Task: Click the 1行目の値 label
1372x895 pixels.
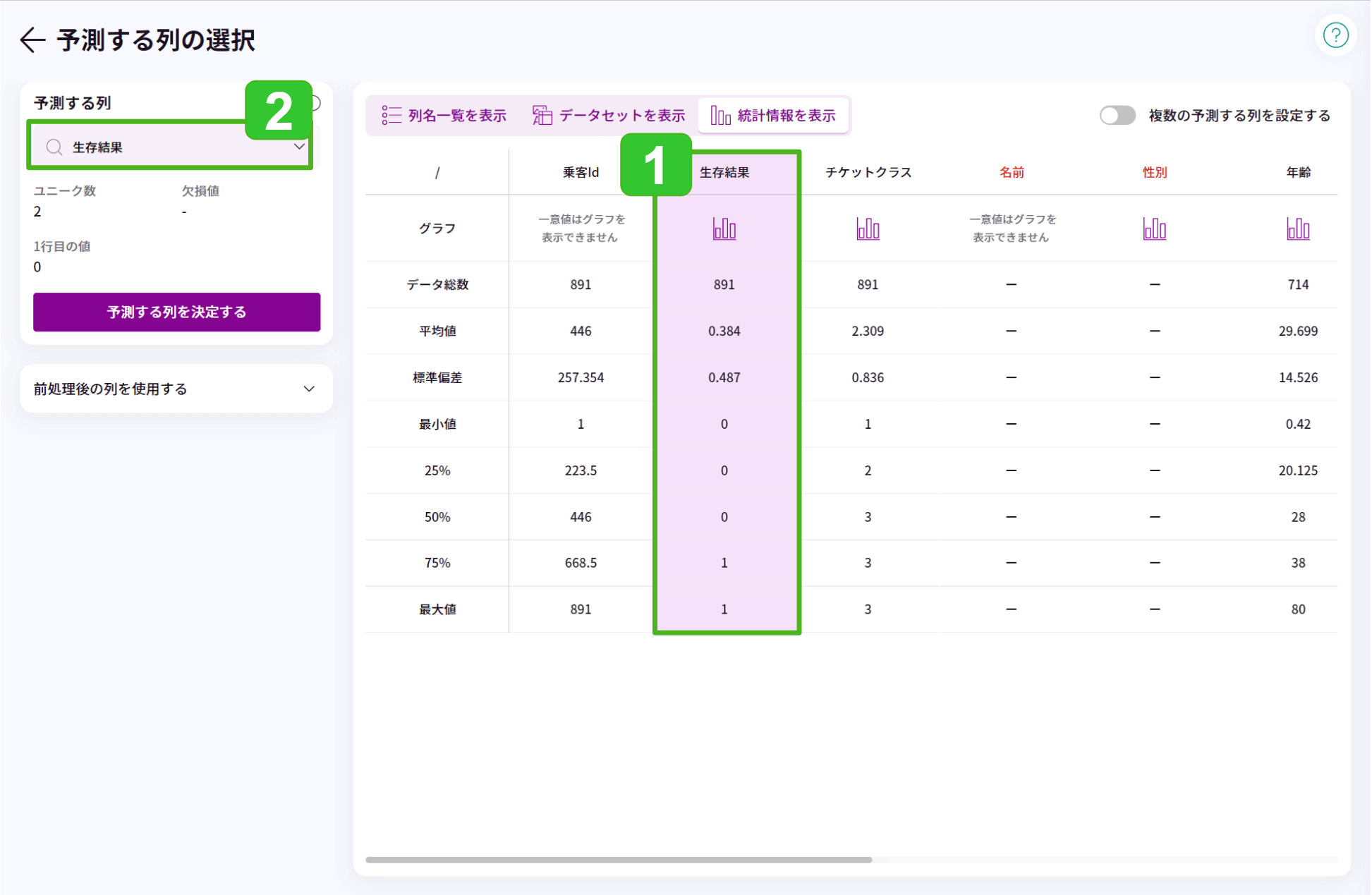Action: (x=62, y=246)
